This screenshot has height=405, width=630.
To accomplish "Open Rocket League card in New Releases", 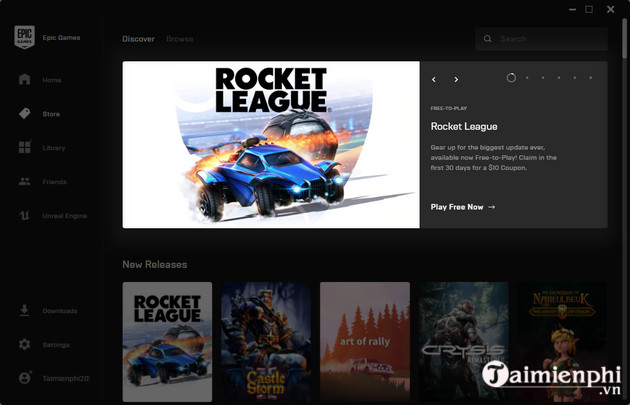I will coord(167,342).
